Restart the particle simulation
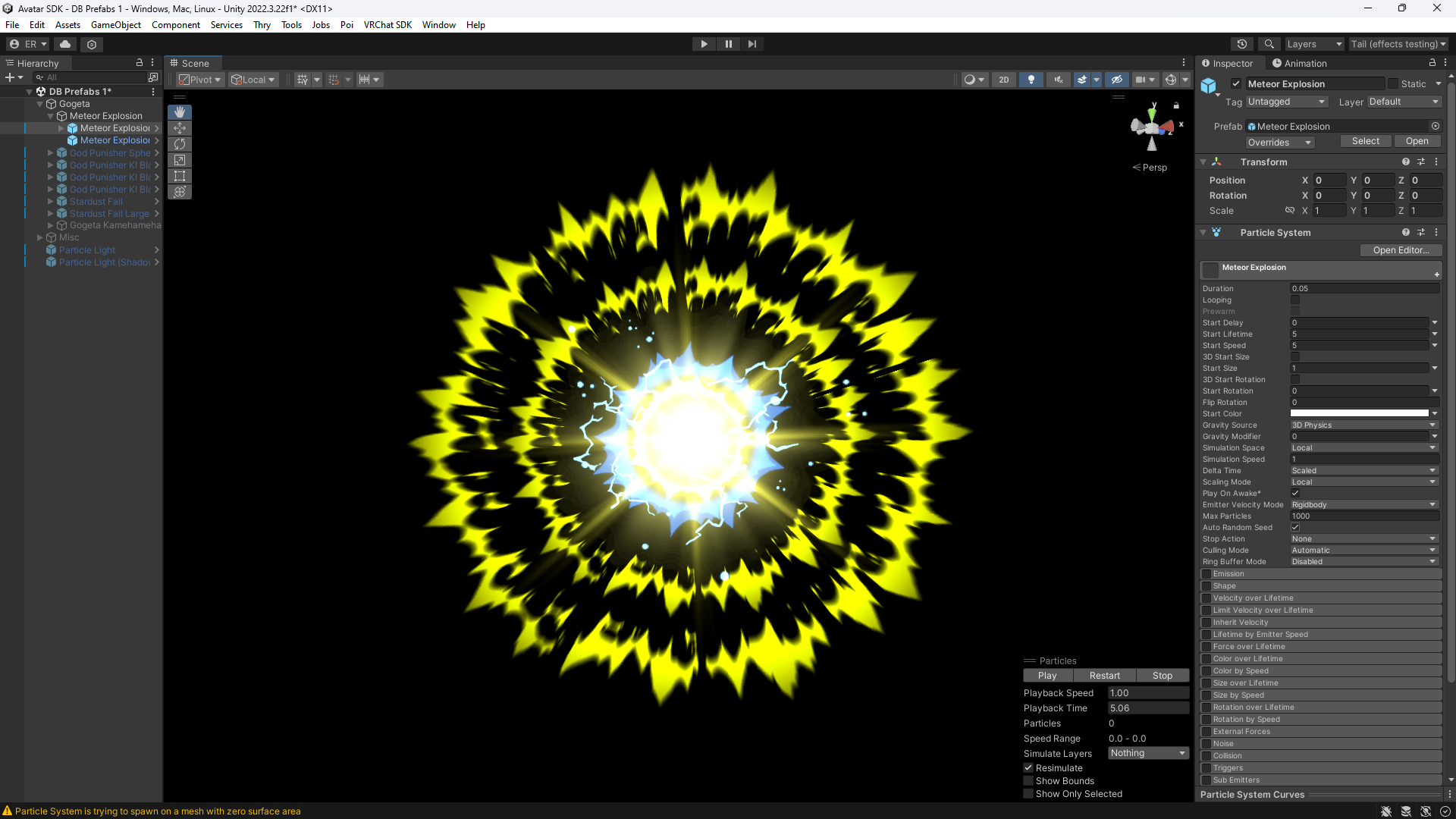 pos(1104,676)
